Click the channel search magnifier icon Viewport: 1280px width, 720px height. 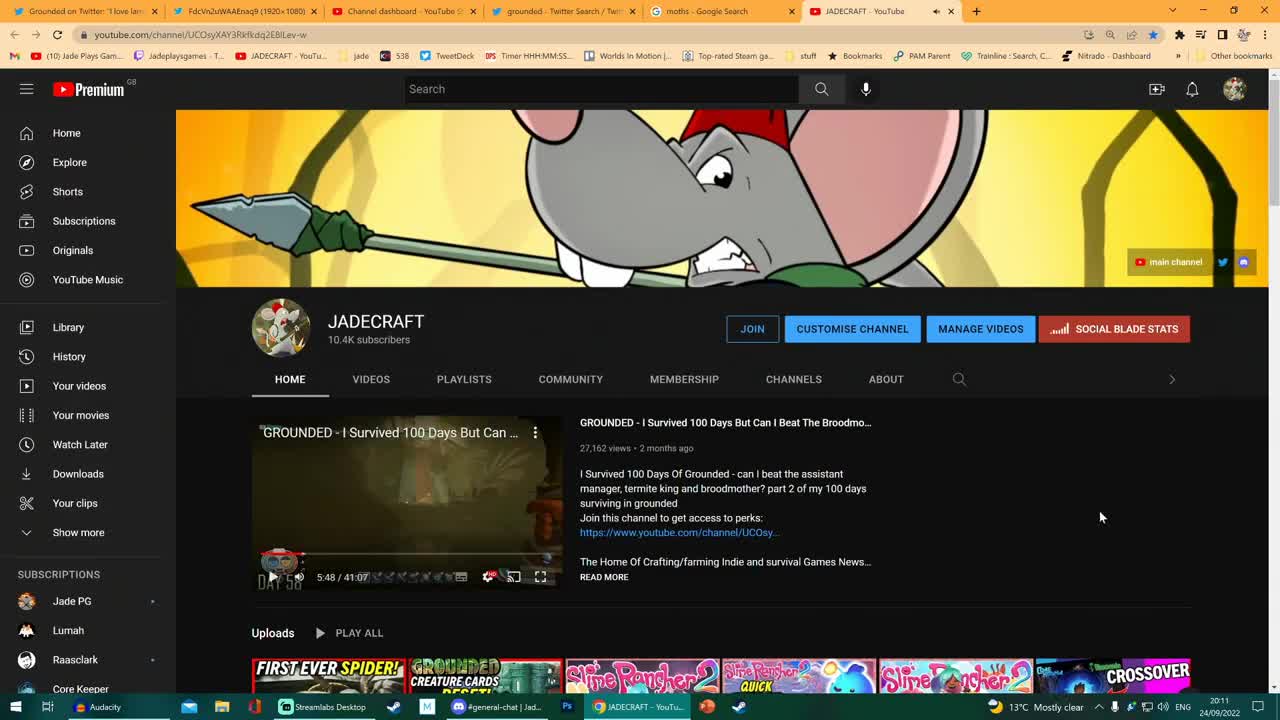[x=959, y=379]
